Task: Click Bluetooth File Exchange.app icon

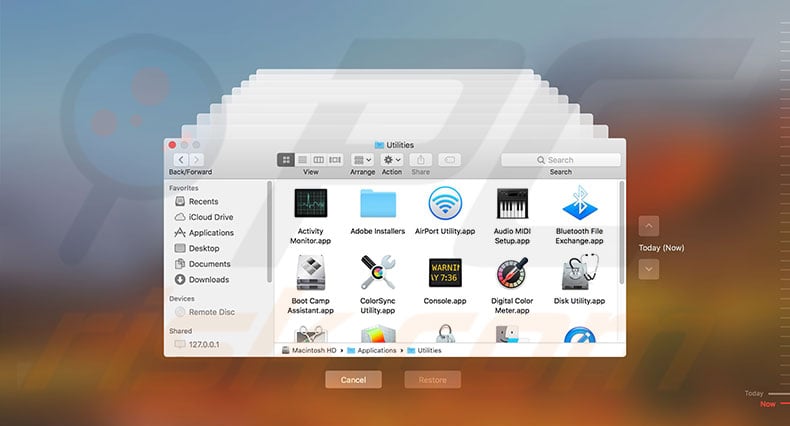Action: pyautogui.click(x=579, y=204)
